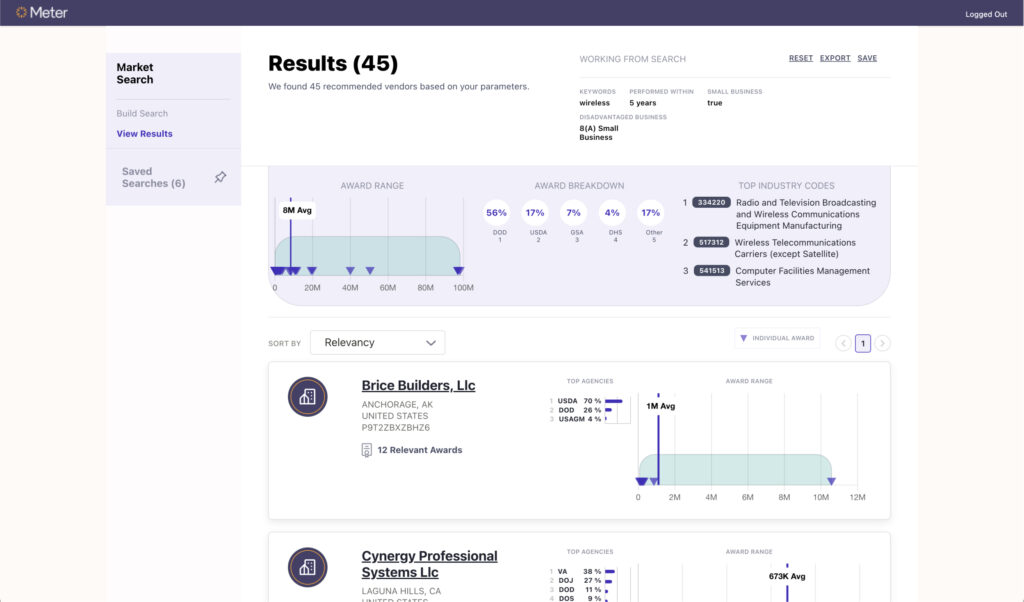Click Cynergy Professional Systems building avatar icon
This screenshot has height=602, width=1024.
point(307,567)
